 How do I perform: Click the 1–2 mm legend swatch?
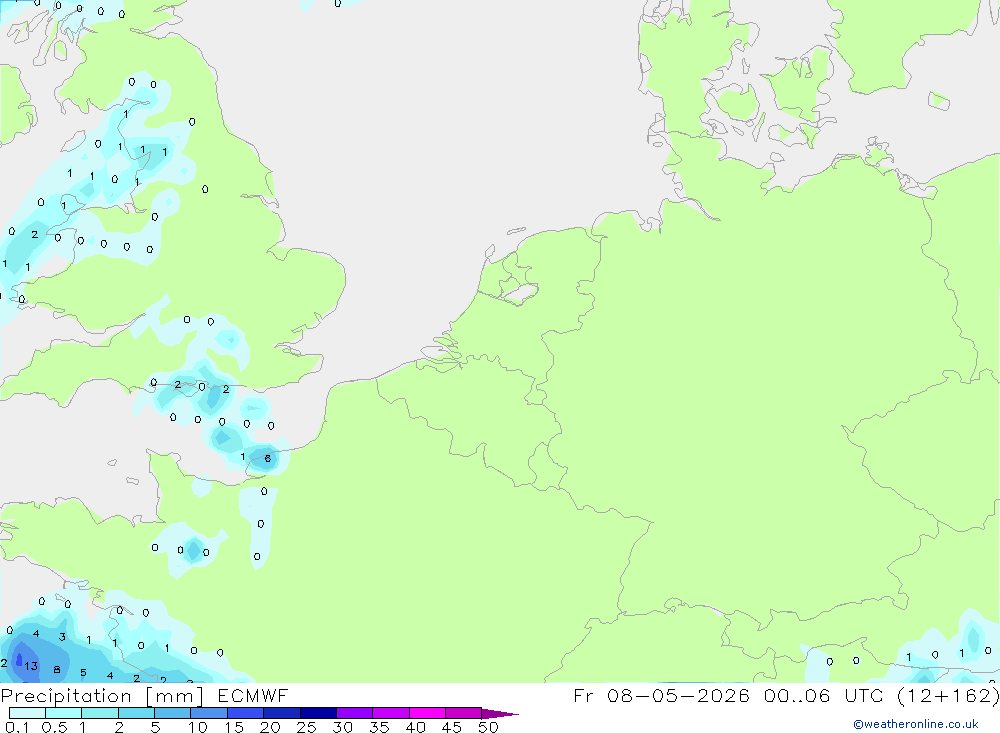[x=100, y=713]
